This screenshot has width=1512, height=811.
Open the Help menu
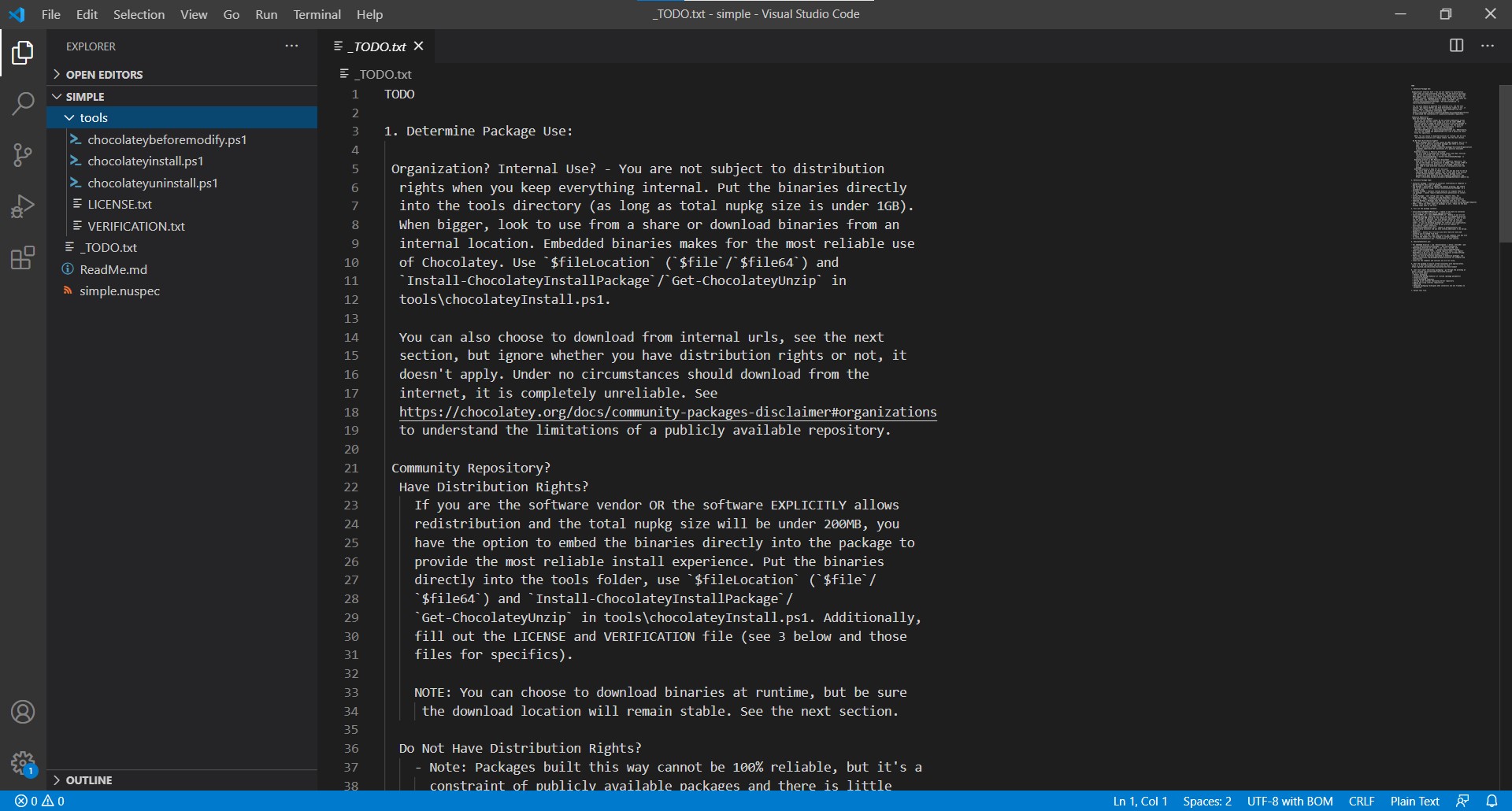pos(369,14)
